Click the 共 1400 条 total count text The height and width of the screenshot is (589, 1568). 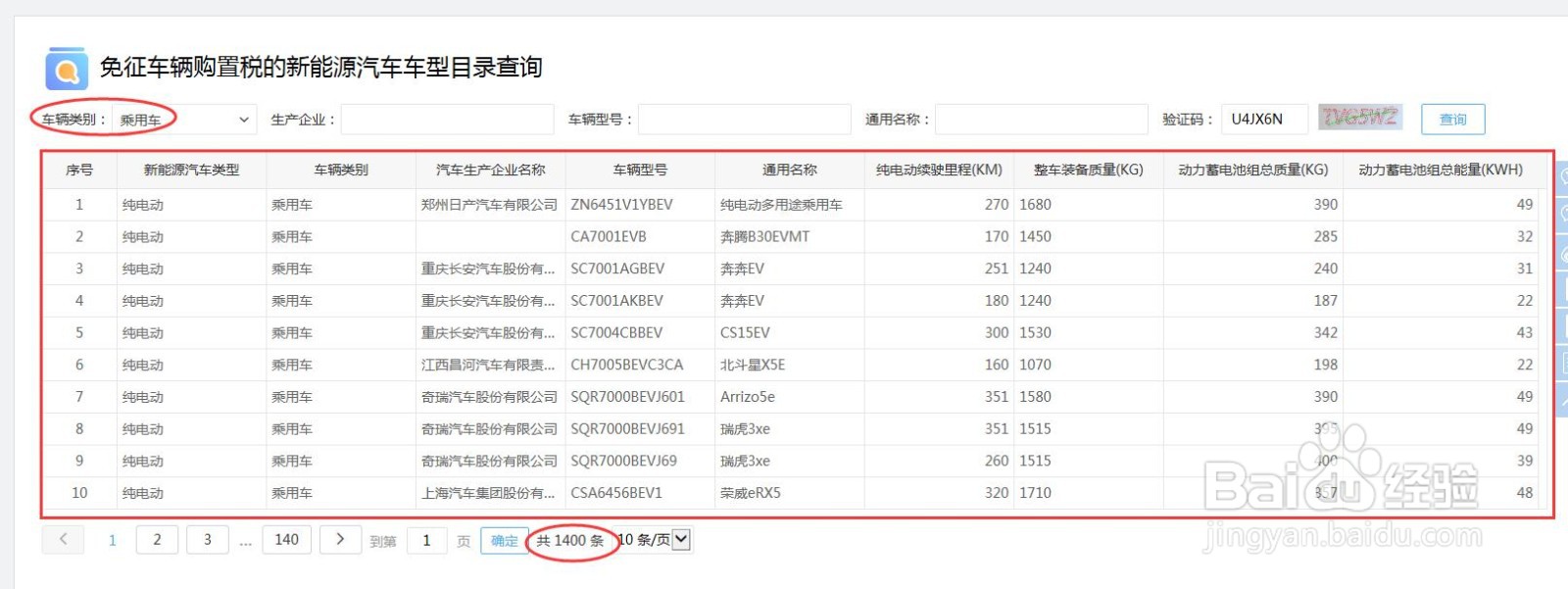[x=570, y=541]
